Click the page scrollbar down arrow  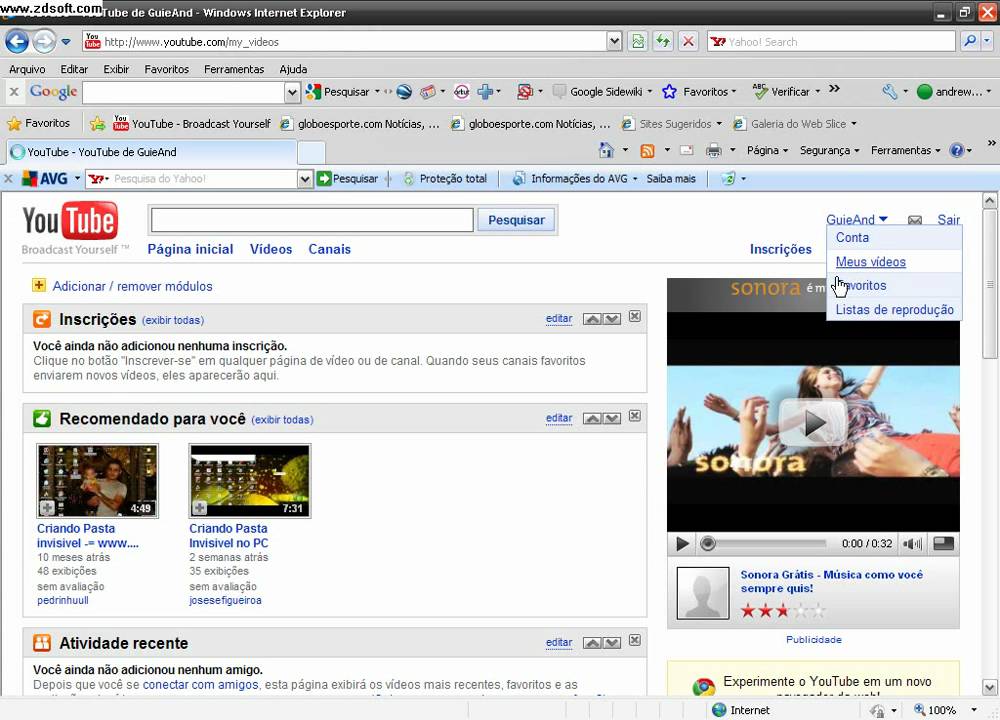pyautogui.click(x=989, y=687)
